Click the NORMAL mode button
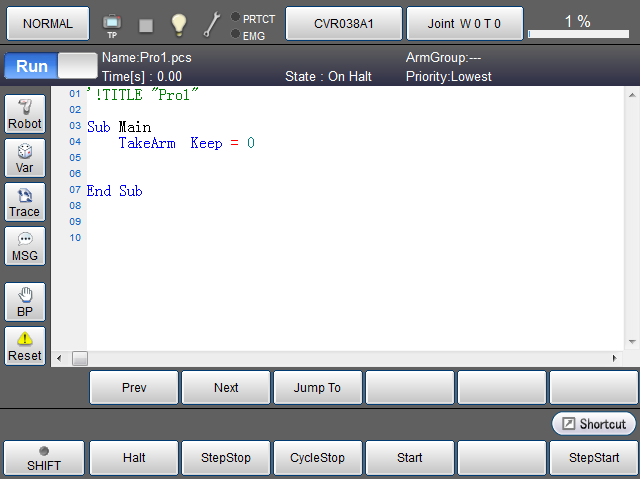The image size is (640, 479). click(47, 22)
